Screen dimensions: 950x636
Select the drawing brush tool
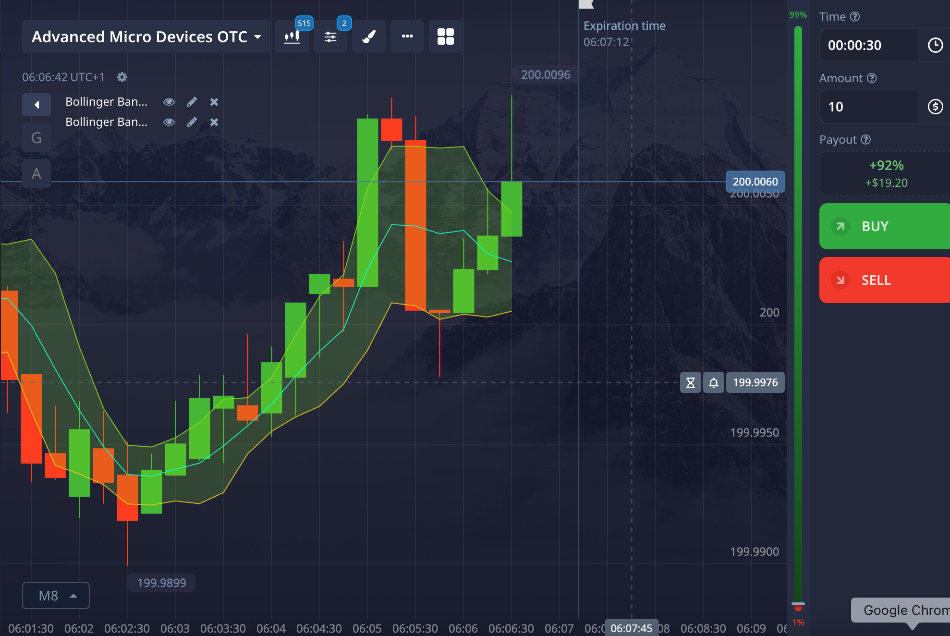tap(368, 37)
